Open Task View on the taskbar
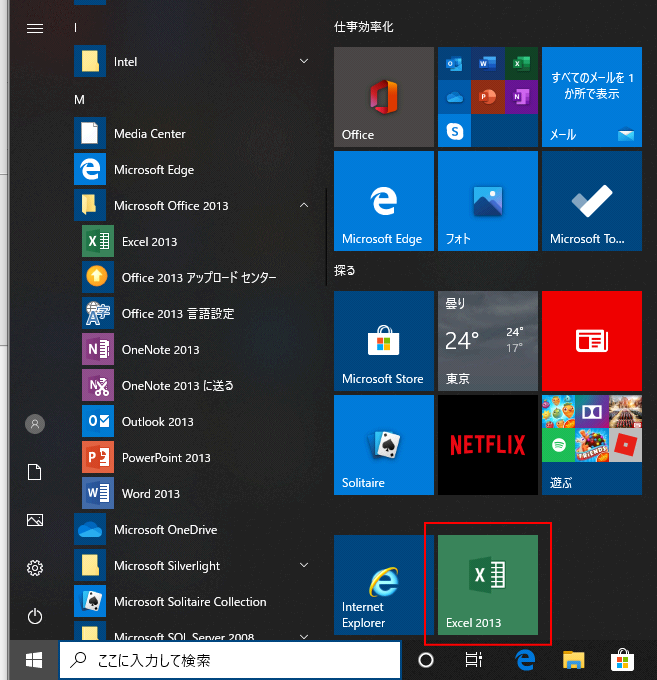This screenshot has width=657, height=680. coord(474,660)
